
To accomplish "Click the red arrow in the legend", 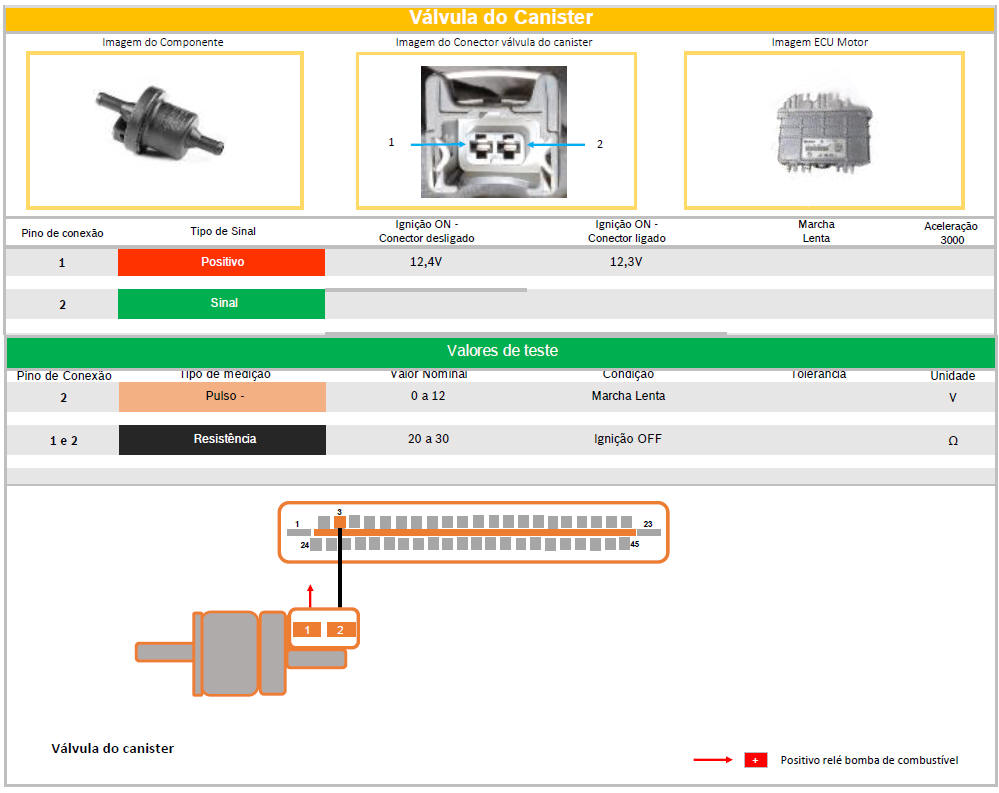I will [714, 760].
